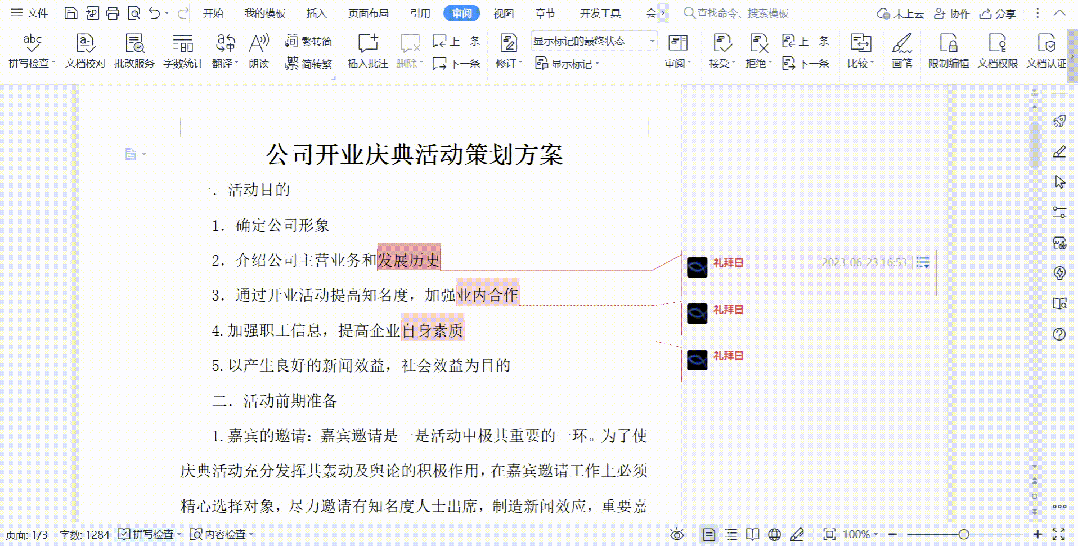Image resolution: width=1078 pixels, height=546 pixels.
Task: Open 文档权限 document permissions
Action: tap(998, 52)
